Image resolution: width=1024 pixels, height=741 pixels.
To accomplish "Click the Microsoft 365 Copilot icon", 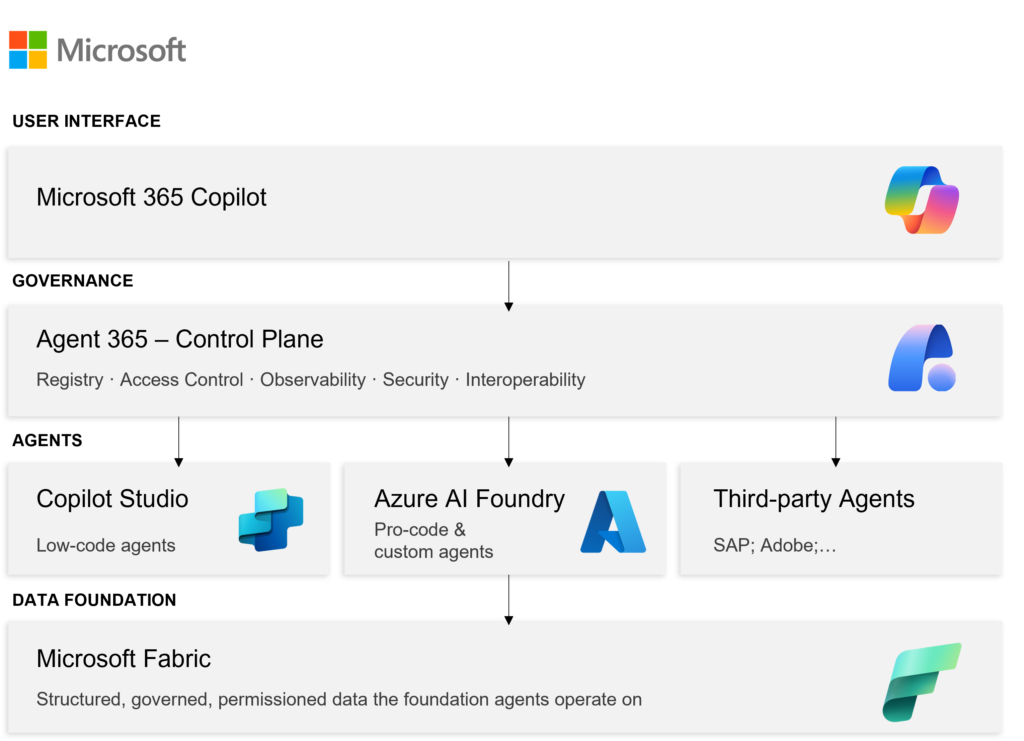I will (921, 200).
